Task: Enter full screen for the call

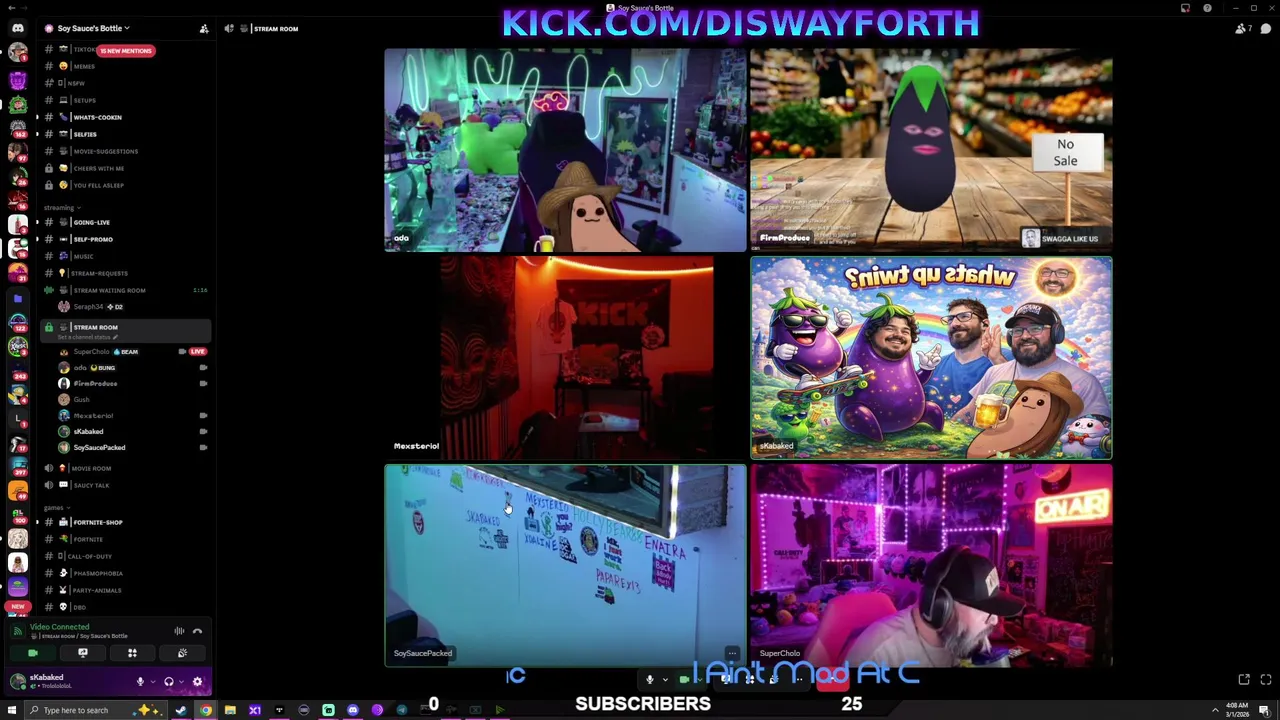Action: [x=1266, y=680]
